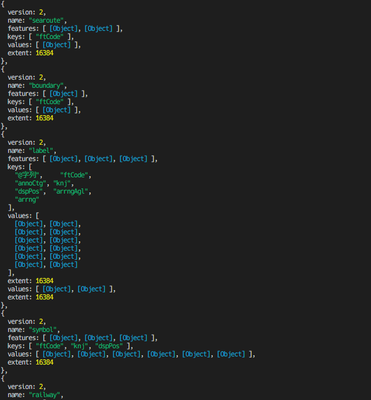Select extent value 16384 of searoute block
Image resolution: width=371 pixels, height=400 pixels.
pos(44,53)
